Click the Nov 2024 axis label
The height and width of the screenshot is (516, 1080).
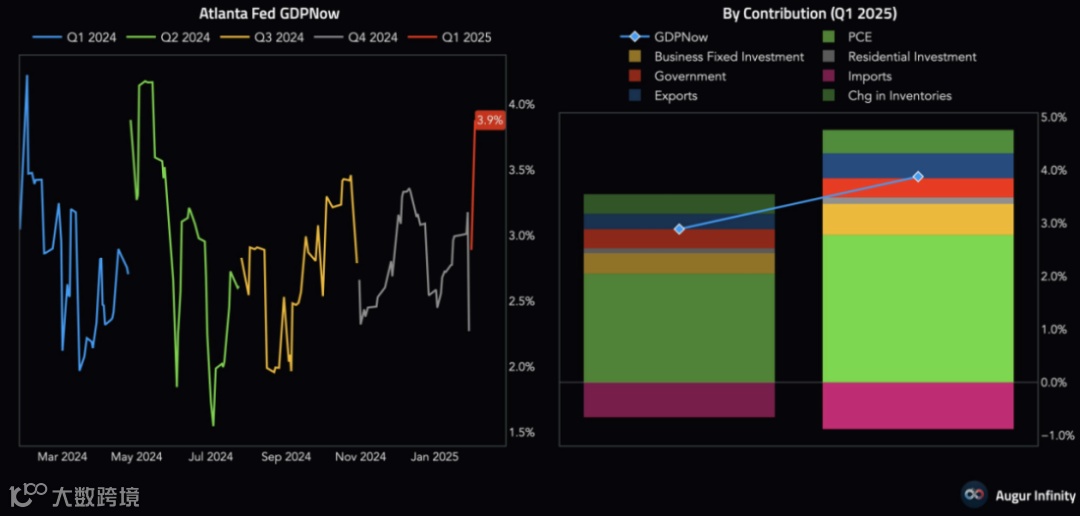[x=360, y=457]
